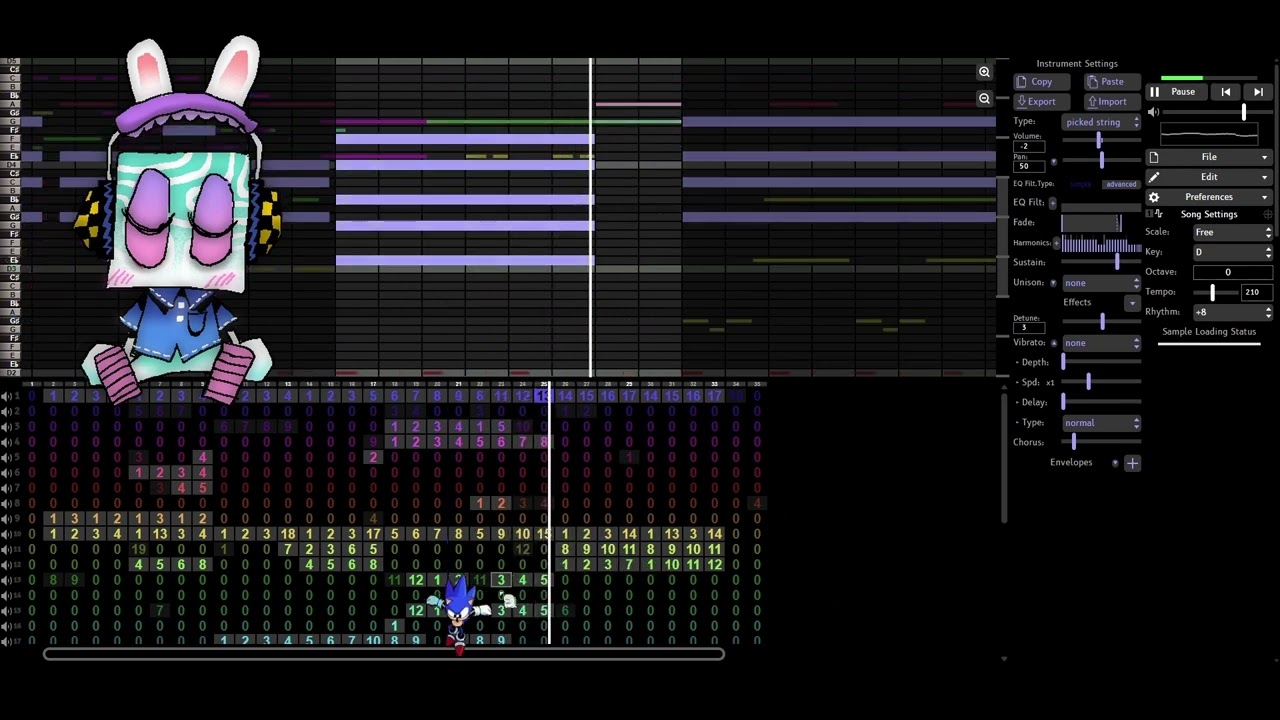The image size is (1280, 720).
Task: Mute channel 16 speaker icon
Action: tap(6, 626)
